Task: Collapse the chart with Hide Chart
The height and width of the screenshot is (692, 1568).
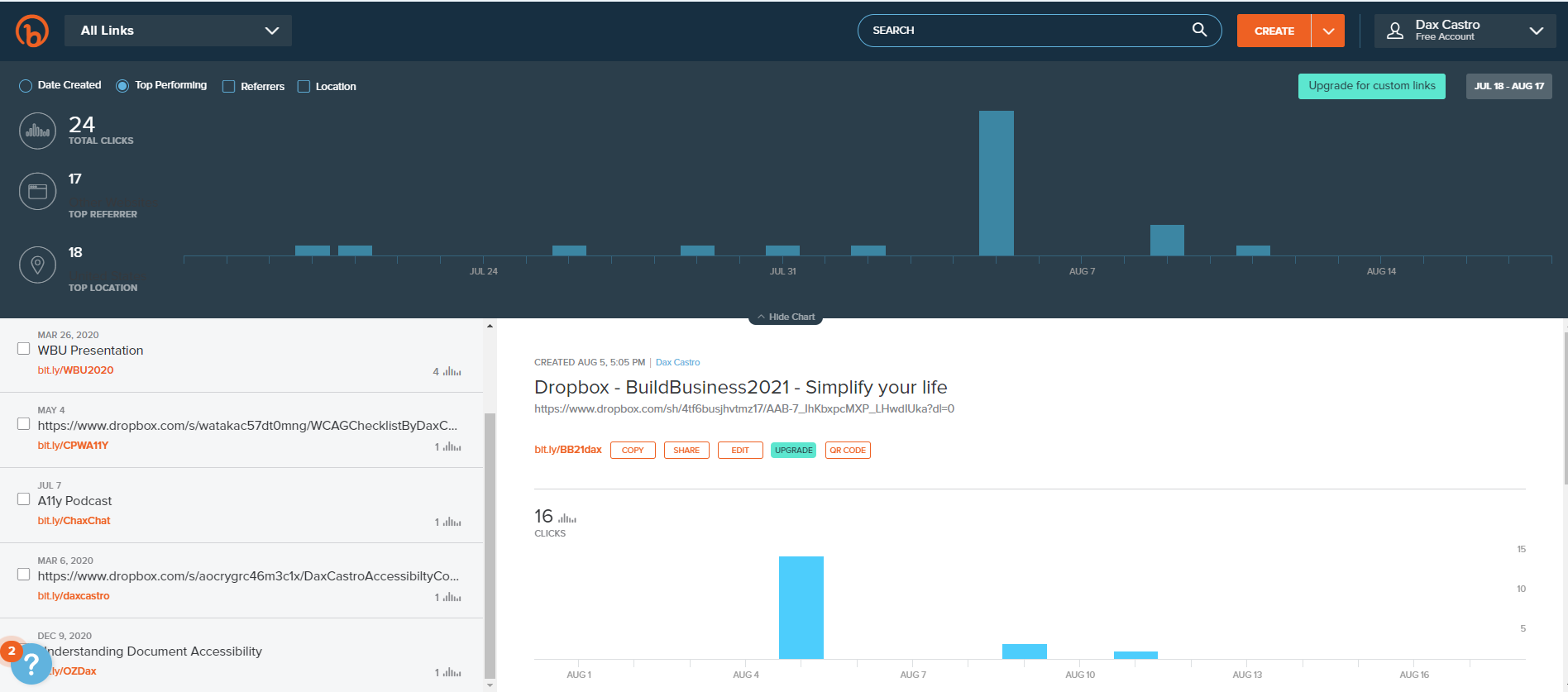Action: pos(786,317)
